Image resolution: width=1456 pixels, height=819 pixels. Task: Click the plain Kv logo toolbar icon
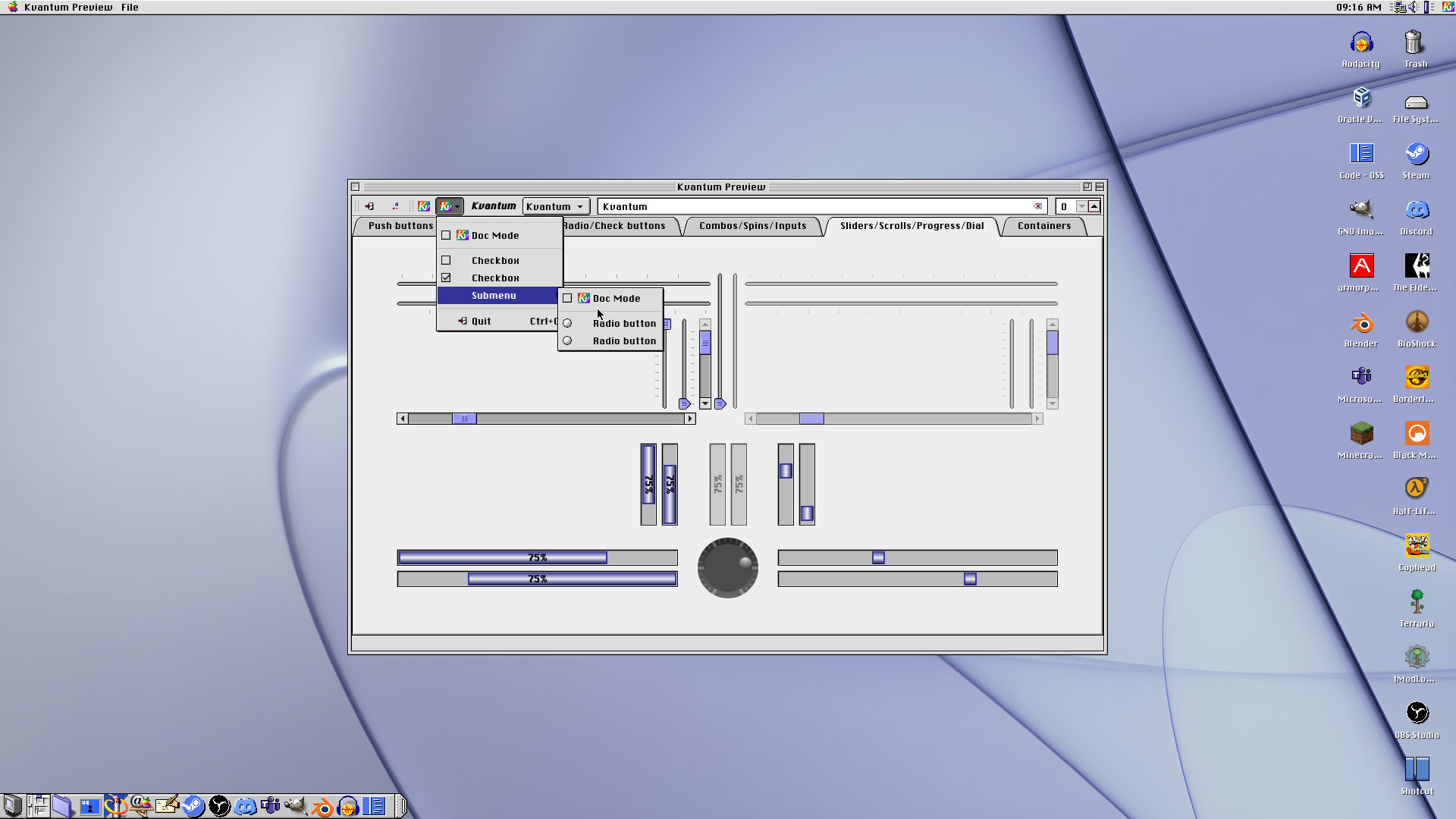pos(424,206)
